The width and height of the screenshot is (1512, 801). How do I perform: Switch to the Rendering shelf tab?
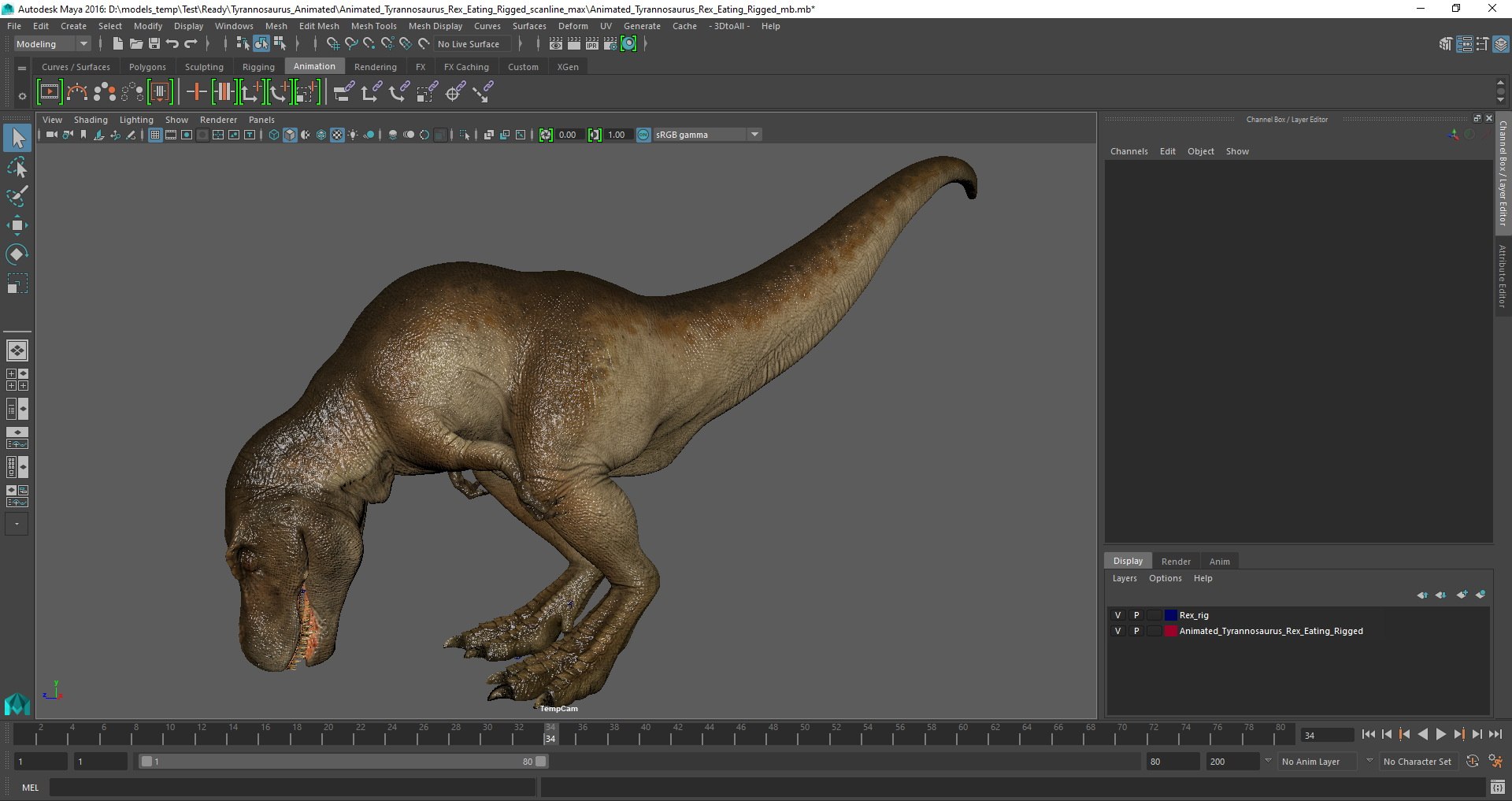(x=376, y=67)
